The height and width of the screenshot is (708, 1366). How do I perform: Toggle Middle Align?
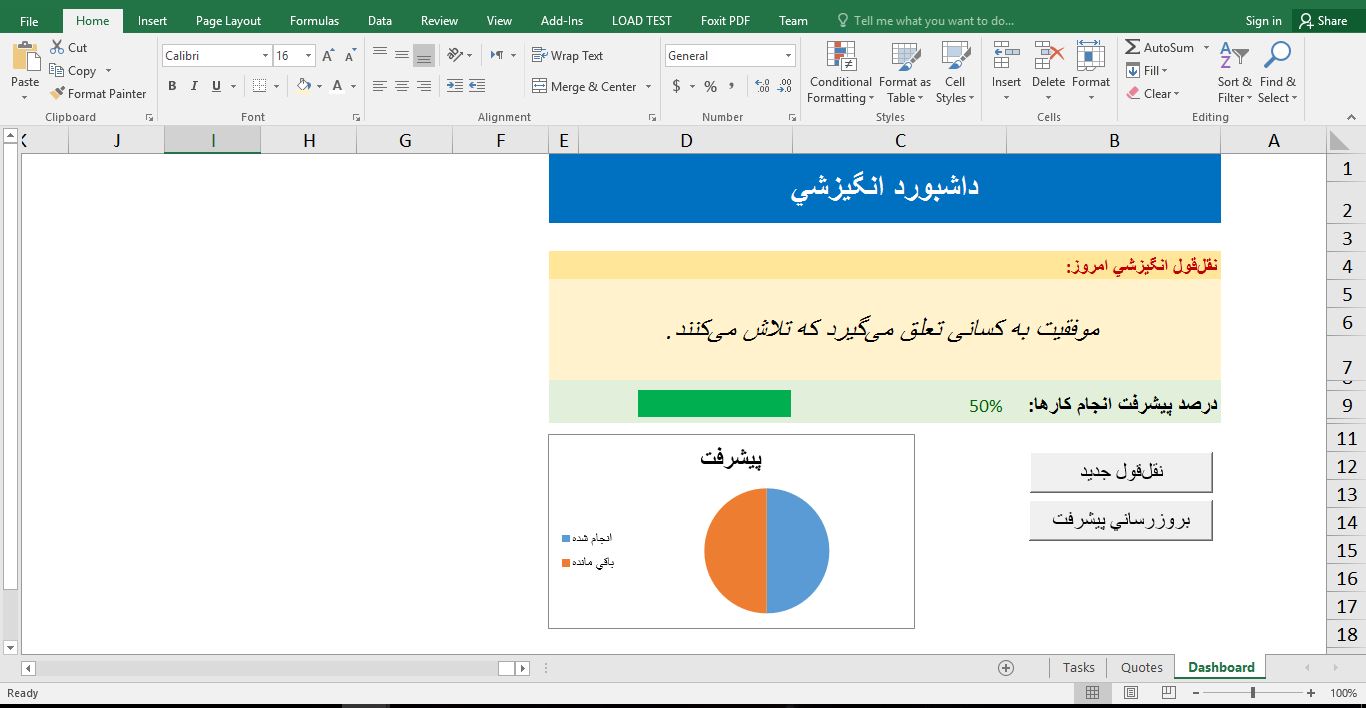[x=402, y=56]
